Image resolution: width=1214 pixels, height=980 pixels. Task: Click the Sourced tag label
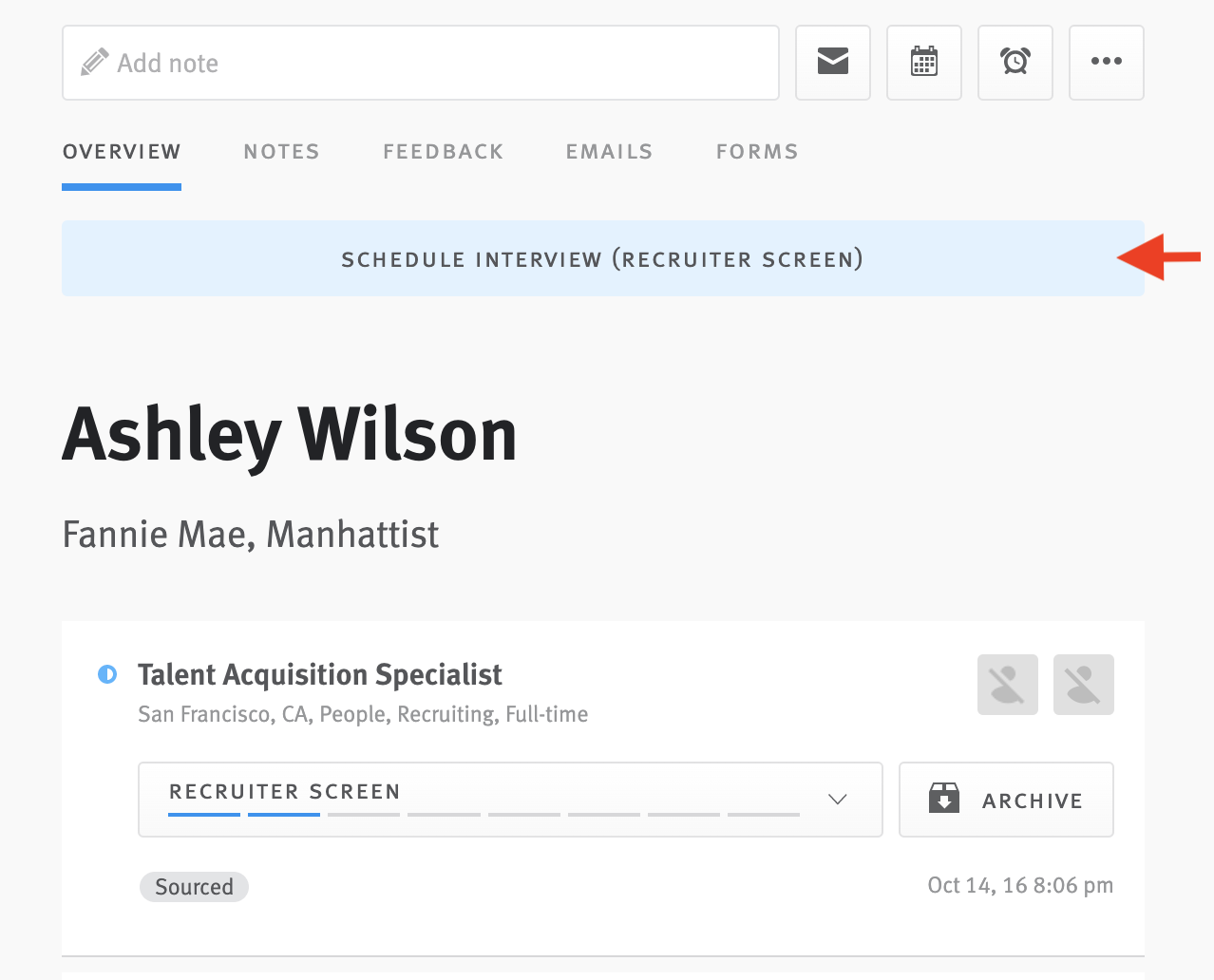(x=194, y=887)
